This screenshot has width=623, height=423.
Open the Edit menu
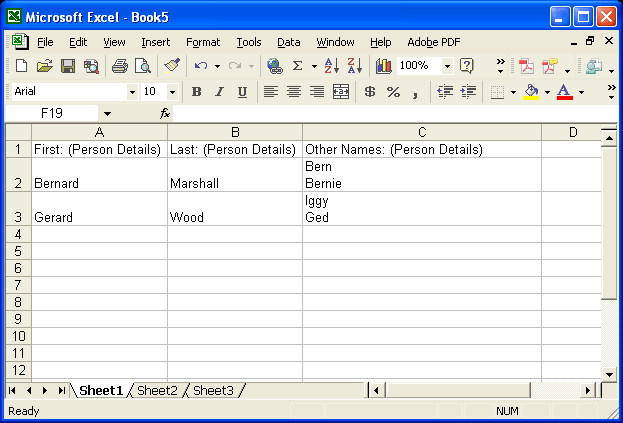coord(78,42)
